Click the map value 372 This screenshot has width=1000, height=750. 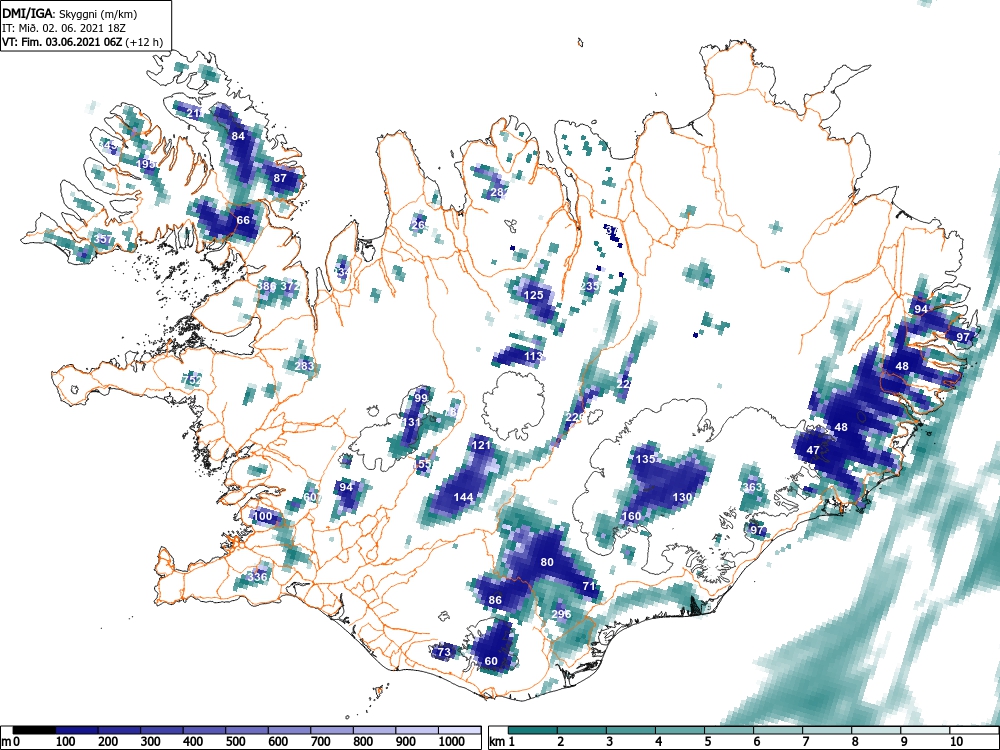290,286
